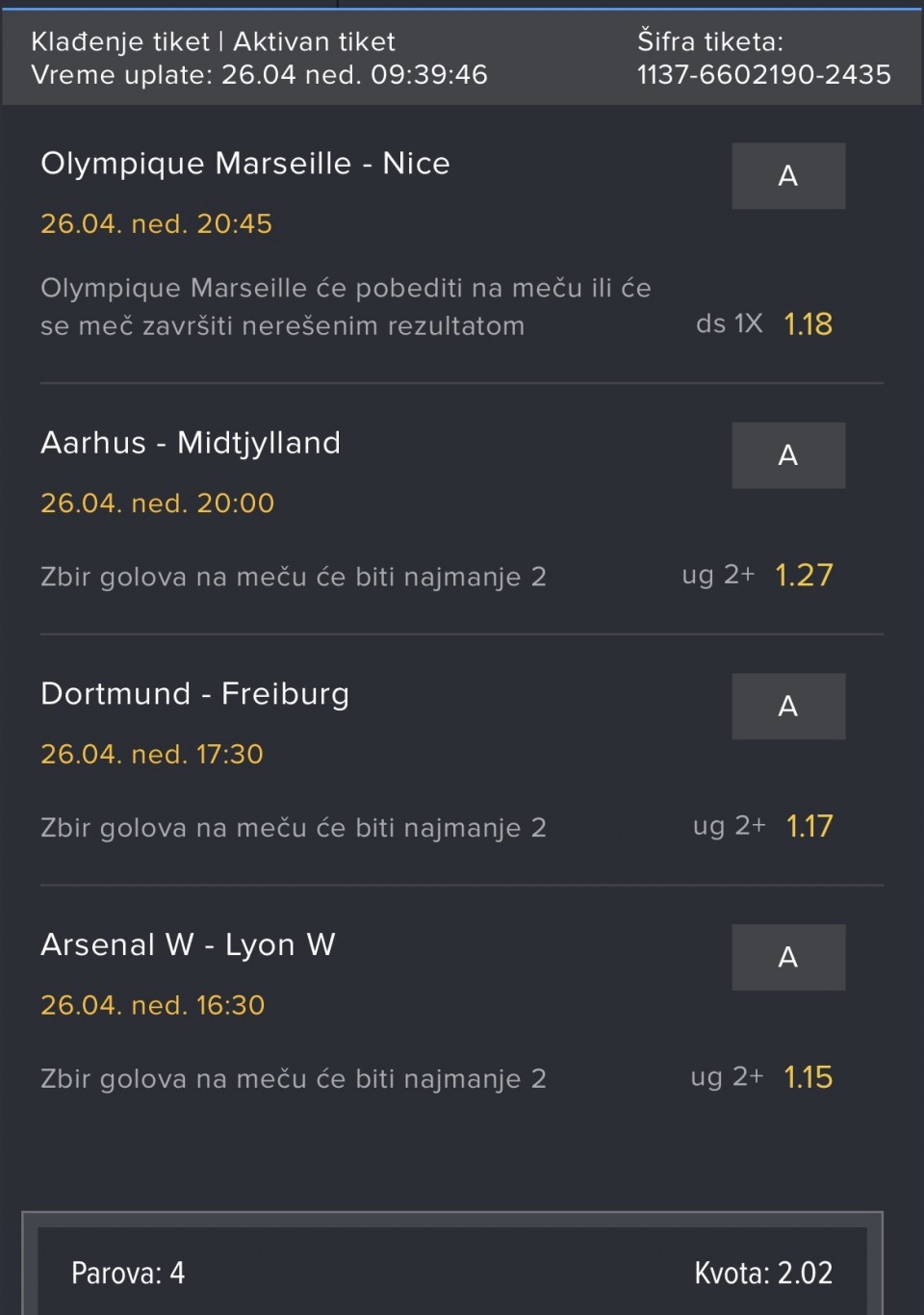
Task: Click the 1.27 odds value
Action: pyautogui.click(x=804, y=576)
